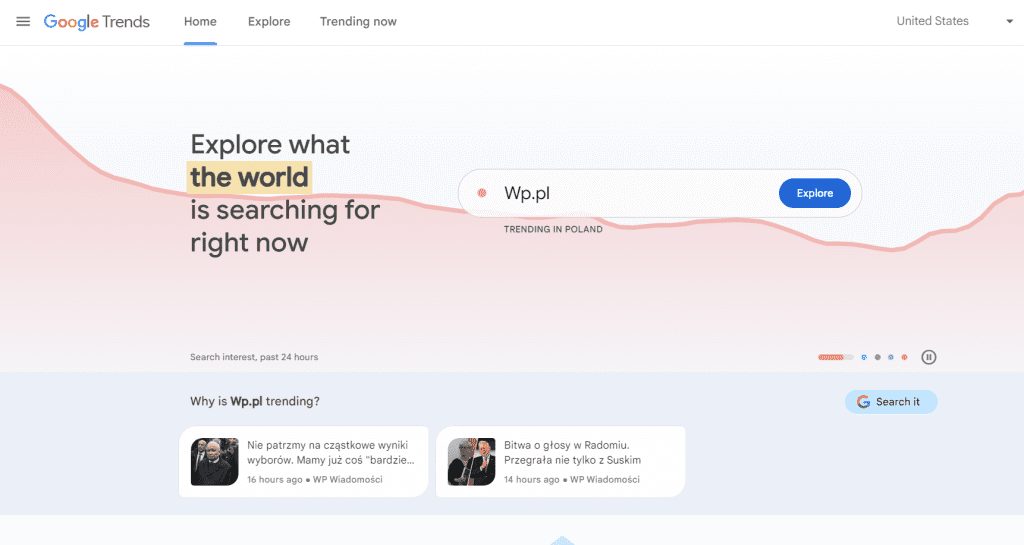Click the red dot icon beside Wp.pl
This screenshot has width=1024, height=545.
pos(482,193)
